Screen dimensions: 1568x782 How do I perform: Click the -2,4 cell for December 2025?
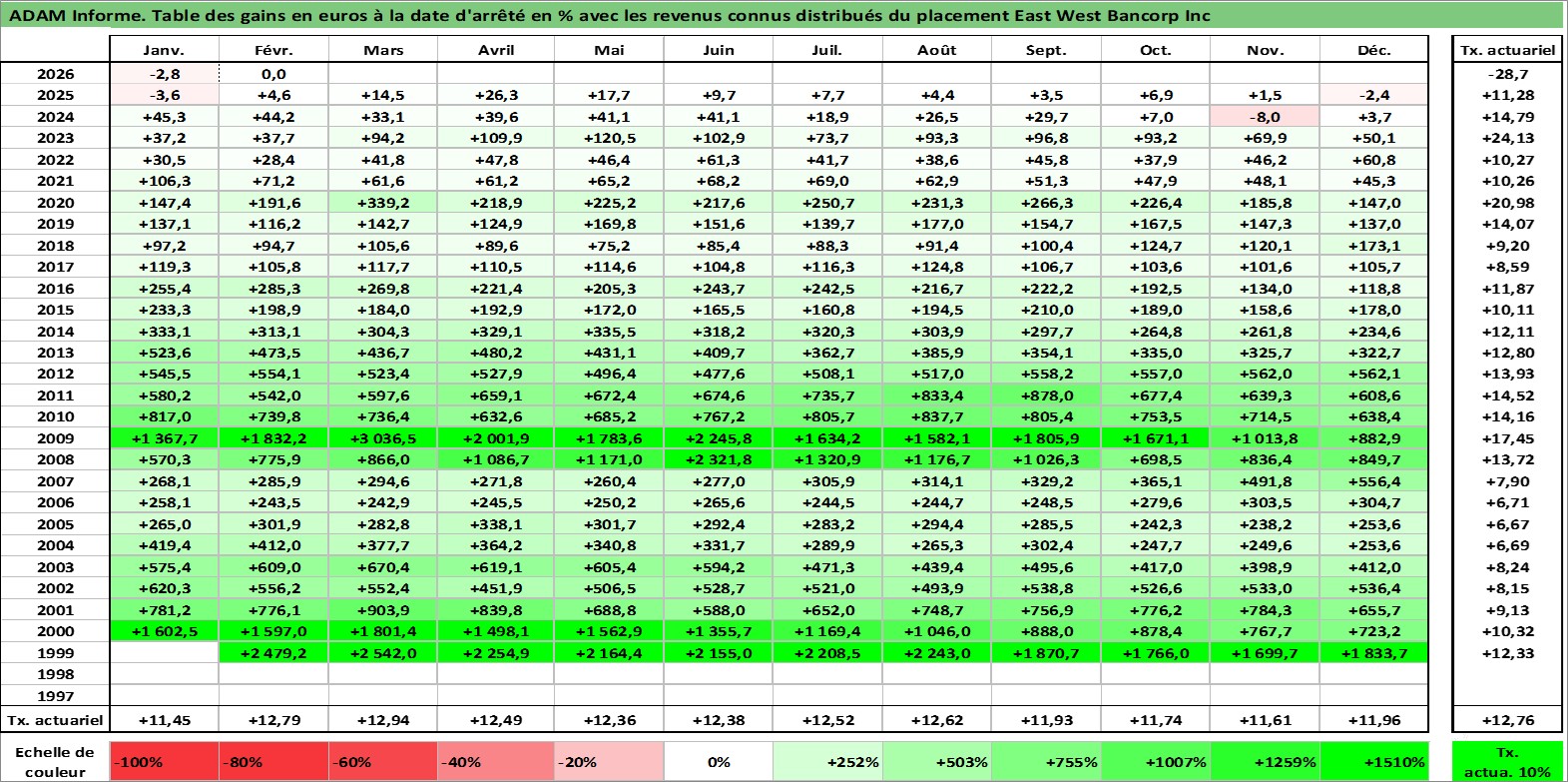[1373, 95]
